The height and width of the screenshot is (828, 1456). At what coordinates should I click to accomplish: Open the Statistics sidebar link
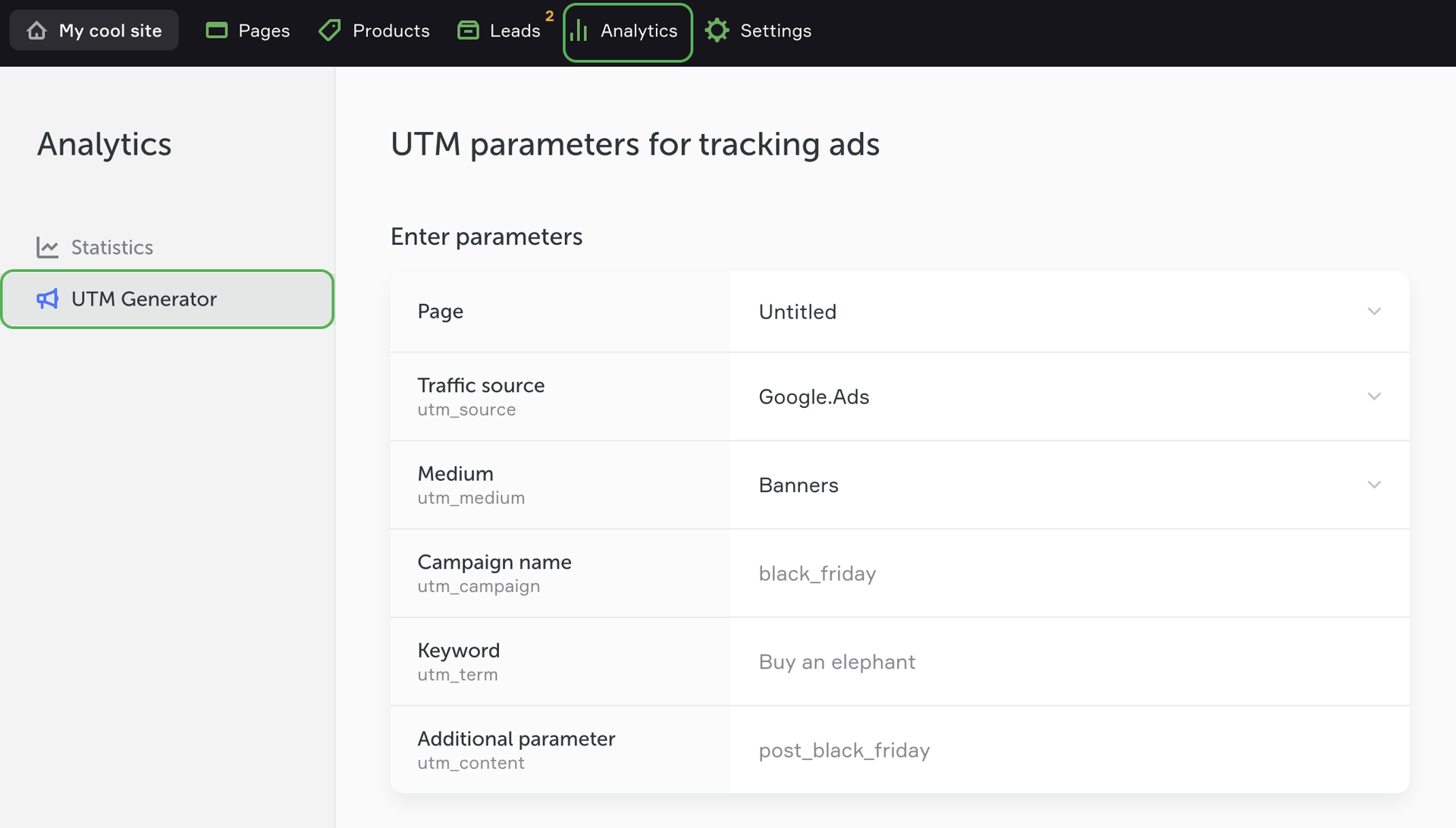coord(111,247)
